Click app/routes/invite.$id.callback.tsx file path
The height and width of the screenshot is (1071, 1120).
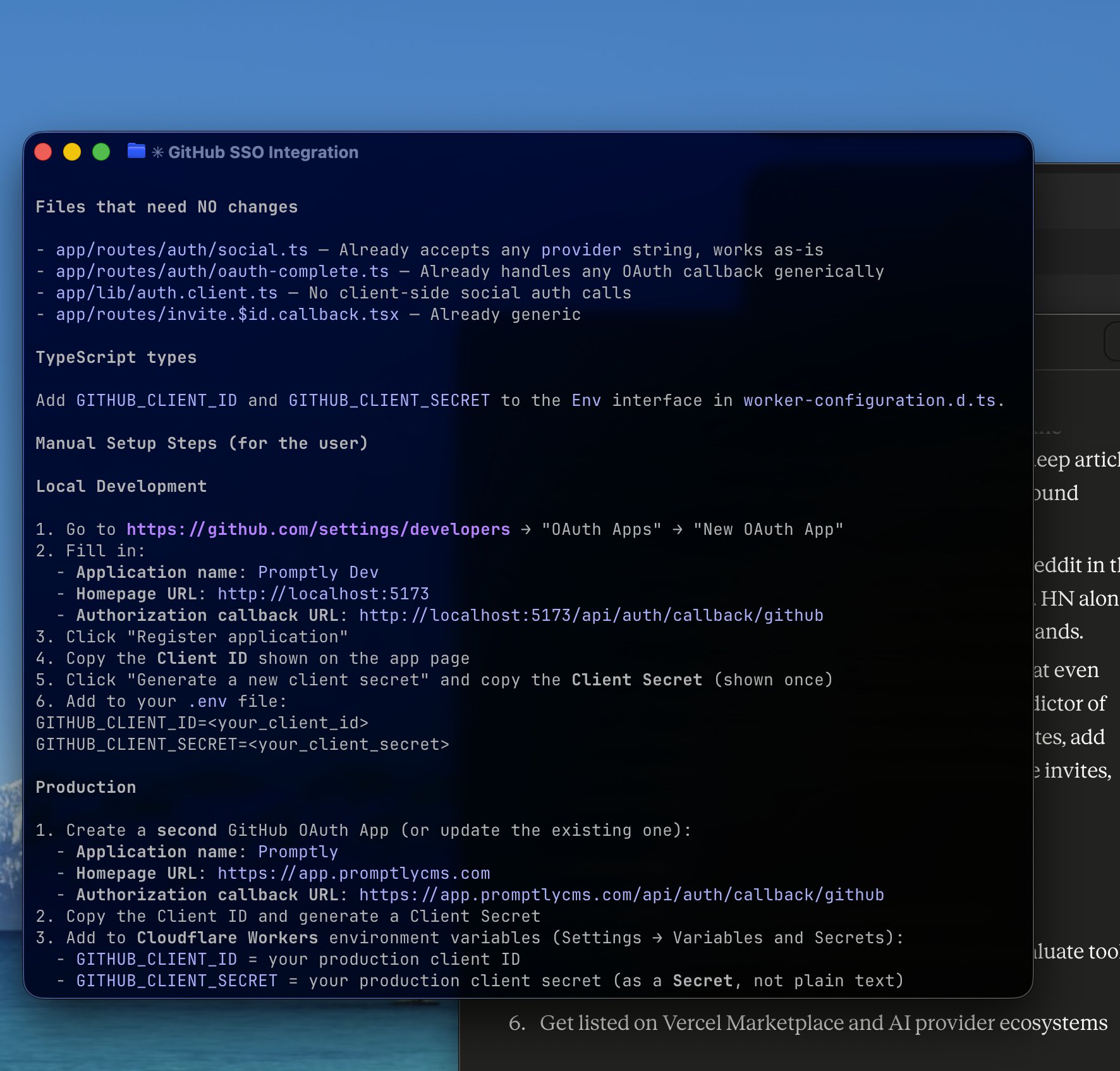click(228, 314)
